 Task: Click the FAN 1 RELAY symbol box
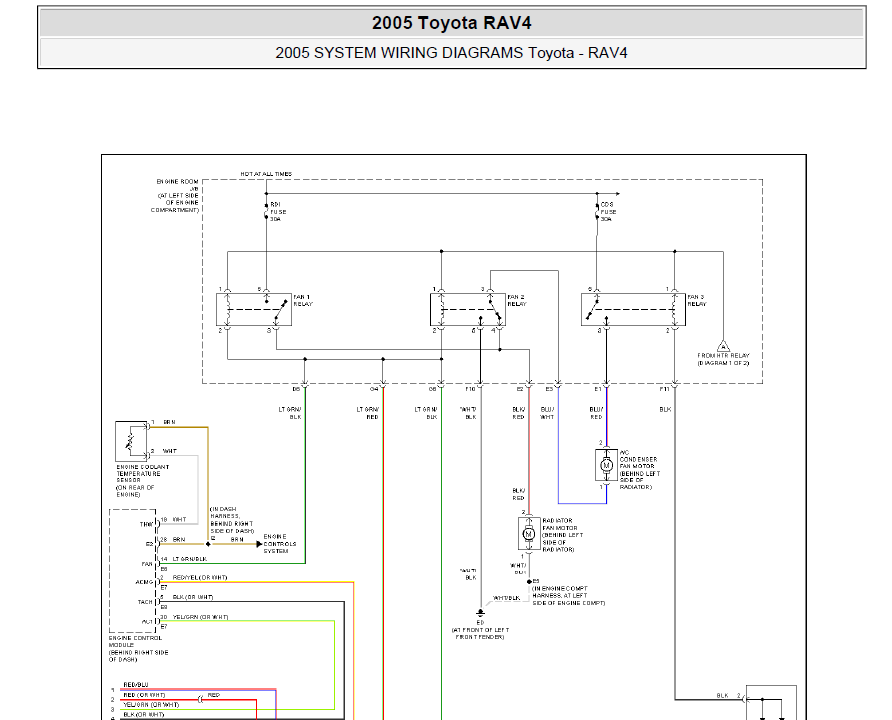254,309
